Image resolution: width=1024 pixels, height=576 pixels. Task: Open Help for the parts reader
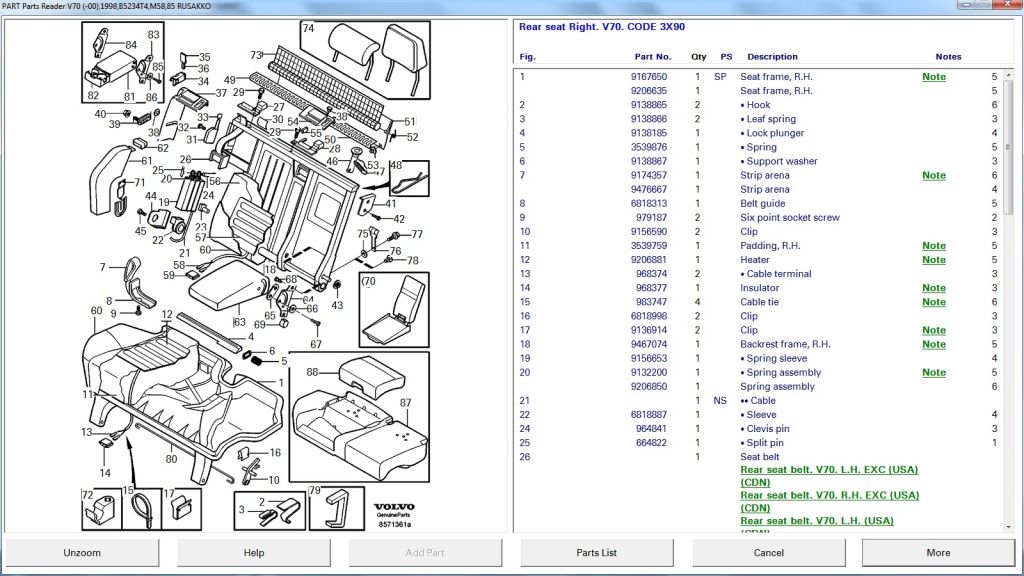pos(253,552)
